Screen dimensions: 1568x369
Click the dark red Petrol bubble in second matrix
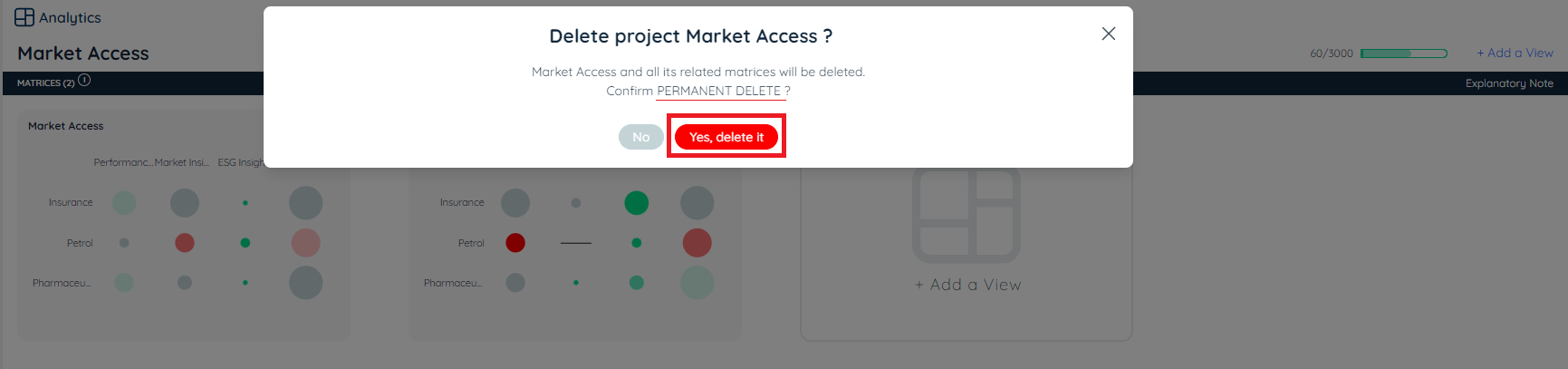click(515, 243)
